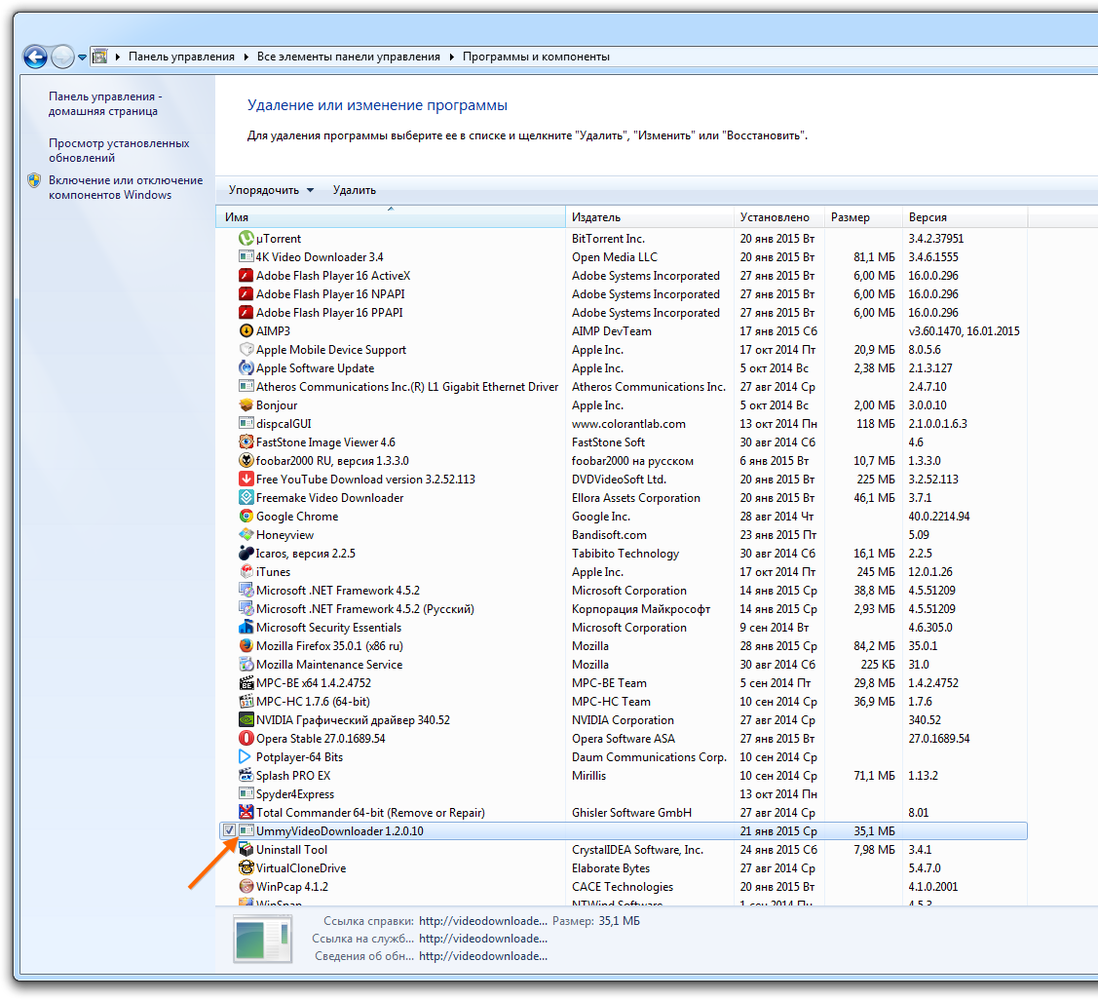
Task: Open the recent pages dropdown arrow
Action: (82, 57)
